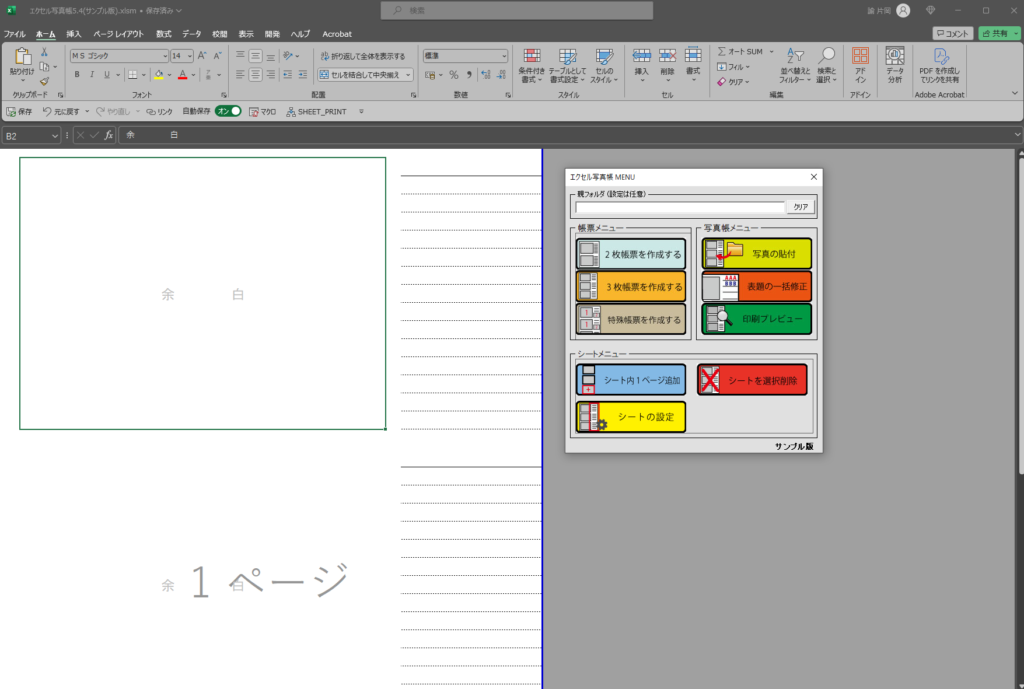Switch to the 挿入 ribbon tab
Screen dimensions: 1024x689
click(74, 33)
